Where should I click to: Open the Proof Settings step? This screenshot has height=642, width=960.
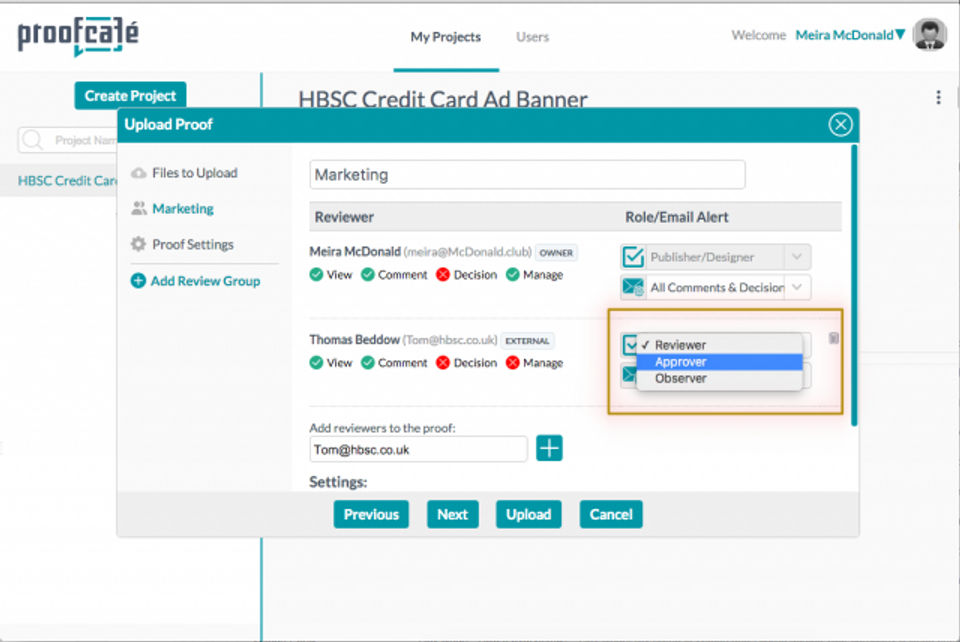click(193, 244)
